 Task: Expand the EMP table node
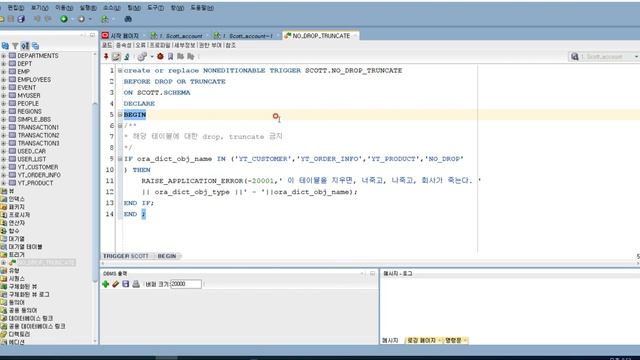point(4,71)
